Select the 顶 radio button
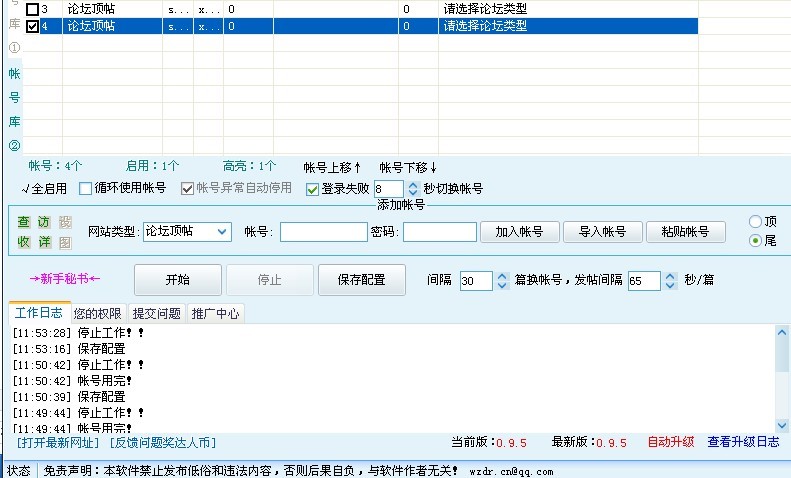 pyautogui.click(x=755, y=222)
